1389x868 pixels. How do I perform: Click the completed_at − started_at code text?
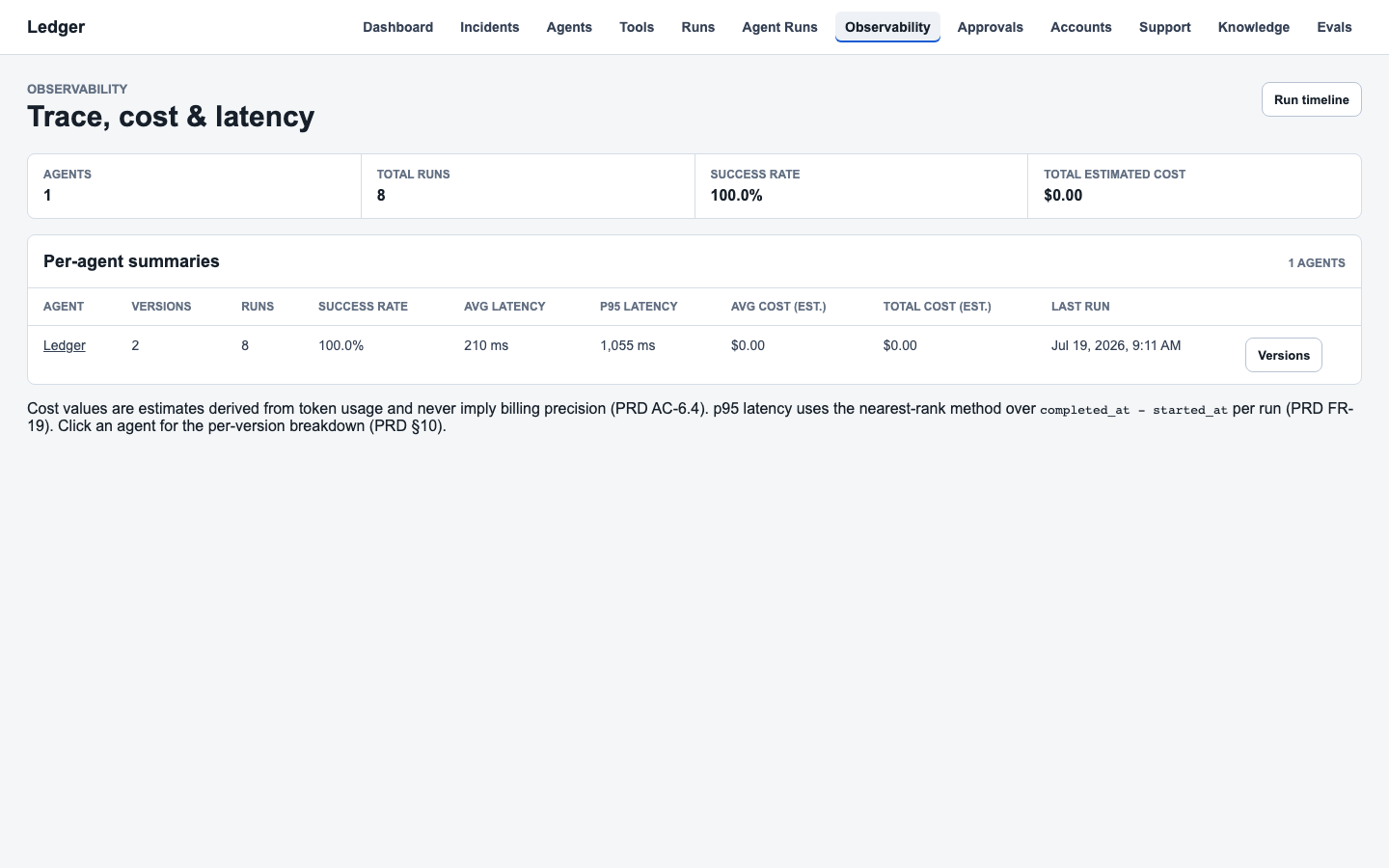pyautogui.click(x=1133, y=410)
